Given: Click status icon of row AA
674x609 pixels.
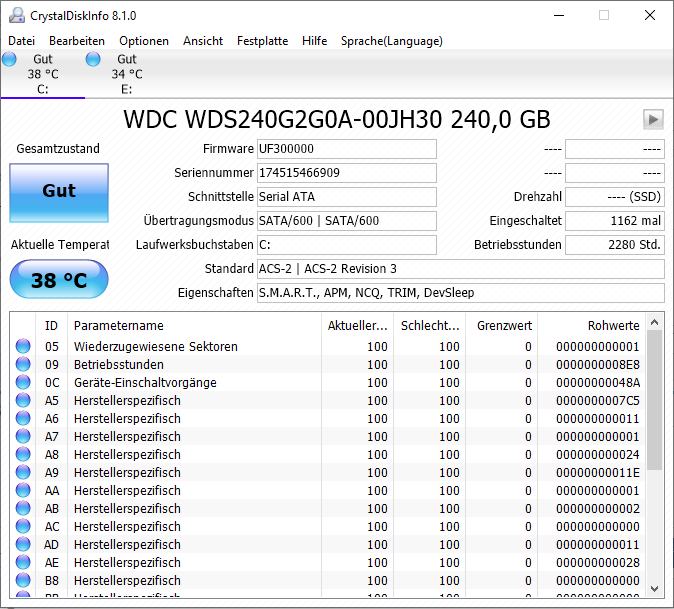Looking at the screenshot, I should click(23, 491).
